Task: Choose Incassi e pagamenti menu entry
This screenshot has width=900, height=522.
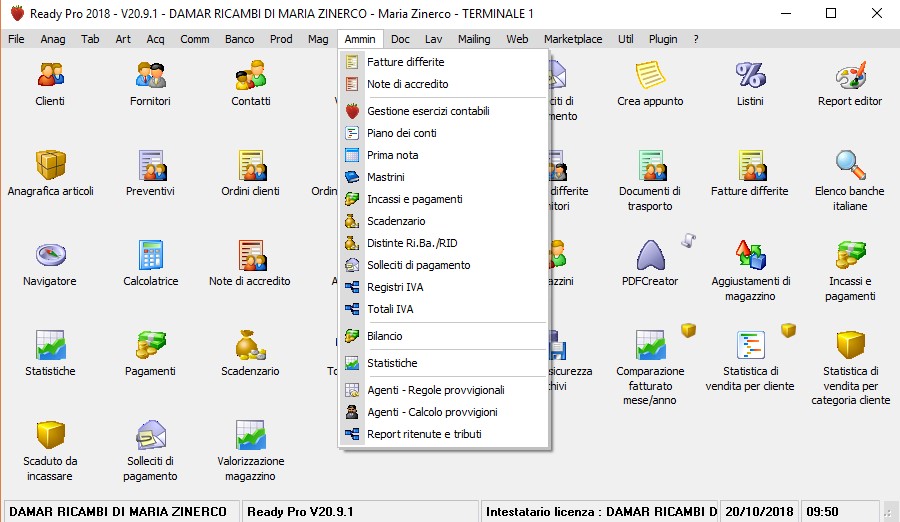Action: pyautogui.click(x=444, y=199)
